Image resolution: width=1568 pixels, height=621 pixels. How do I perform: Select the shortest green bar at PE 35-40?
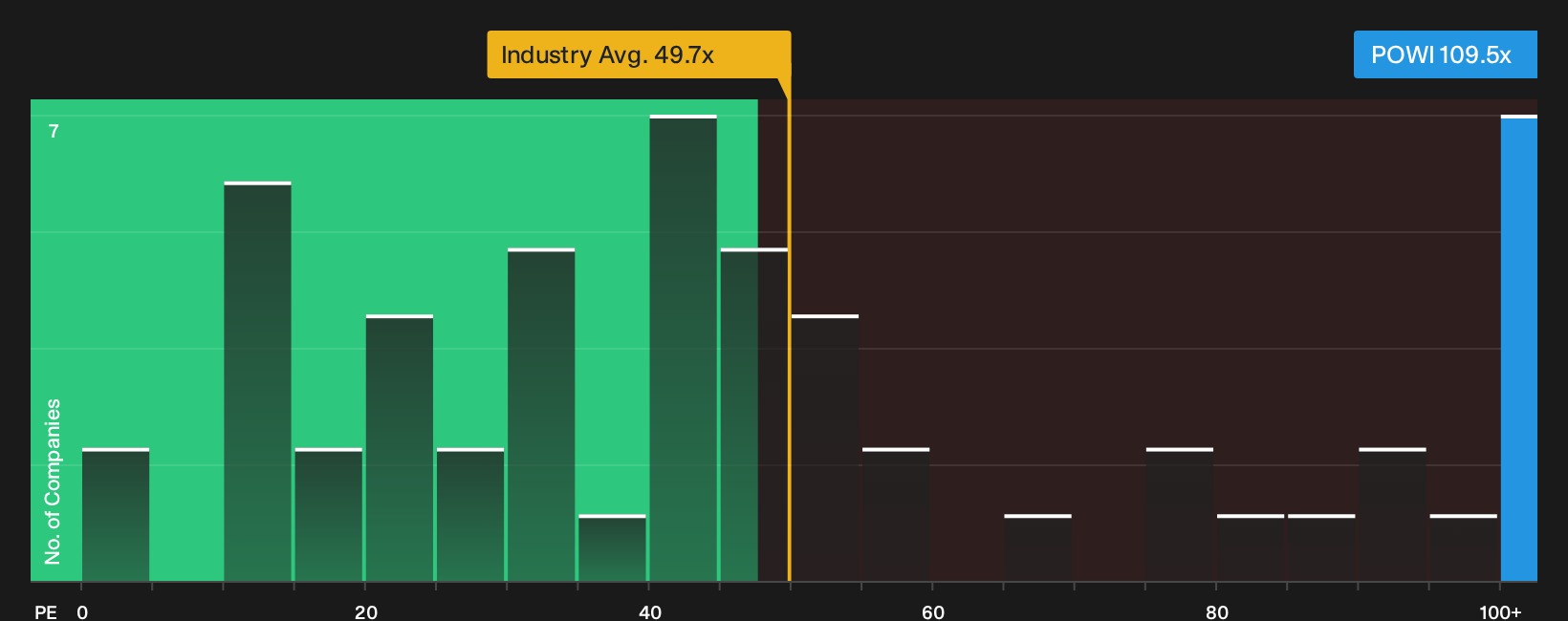pos(612,547)
